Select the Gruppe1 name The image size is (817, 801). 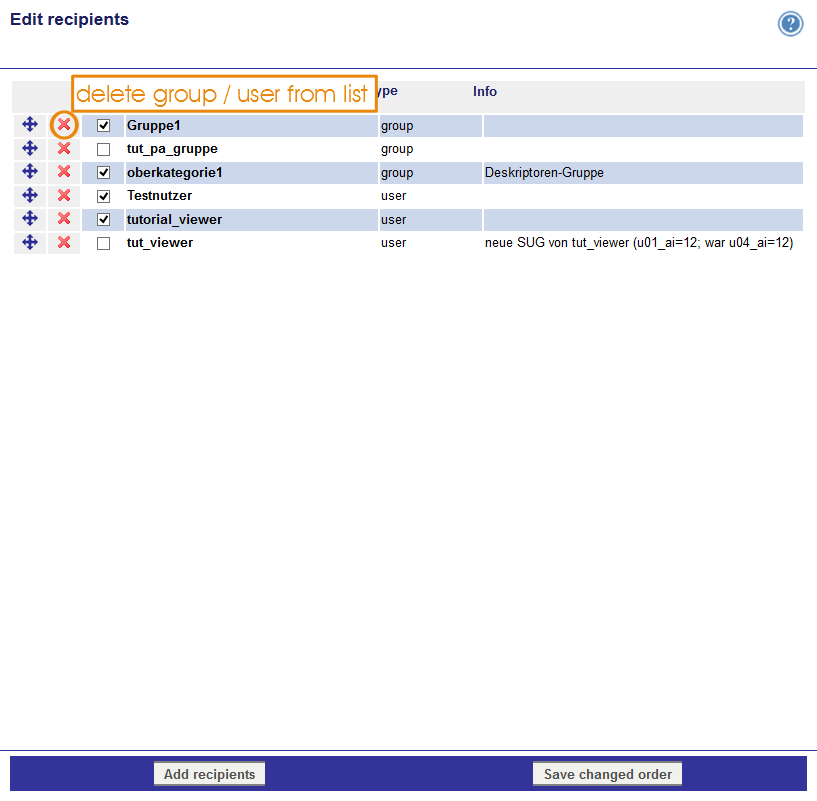pyautogui.click(x=154, y=126)
